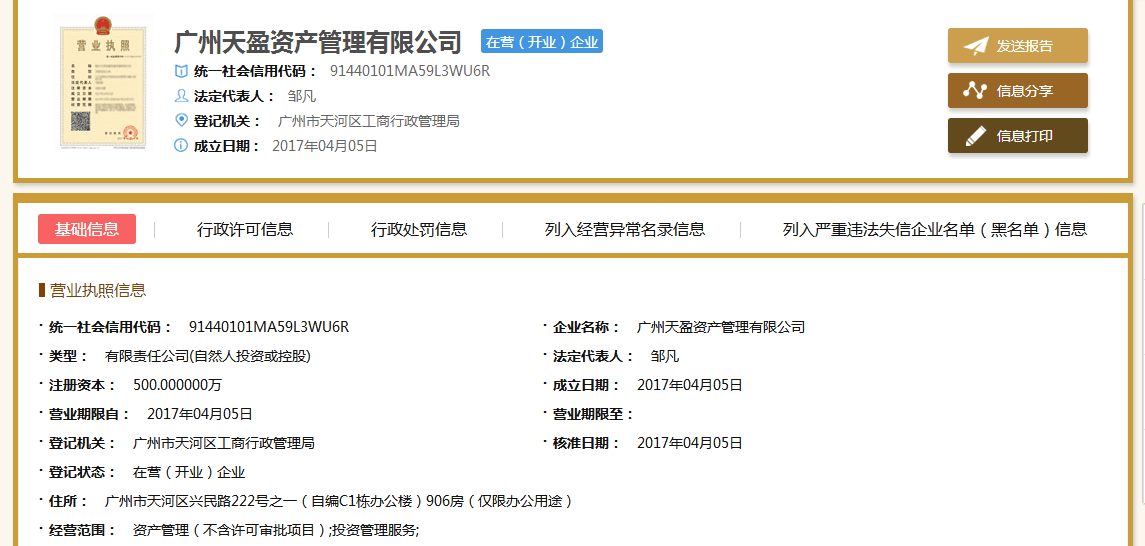Open 列入严重违法失信企业名单（黑名单）信息 tab
Screen dimensions: 1145x546
click(x=935, y=229)
